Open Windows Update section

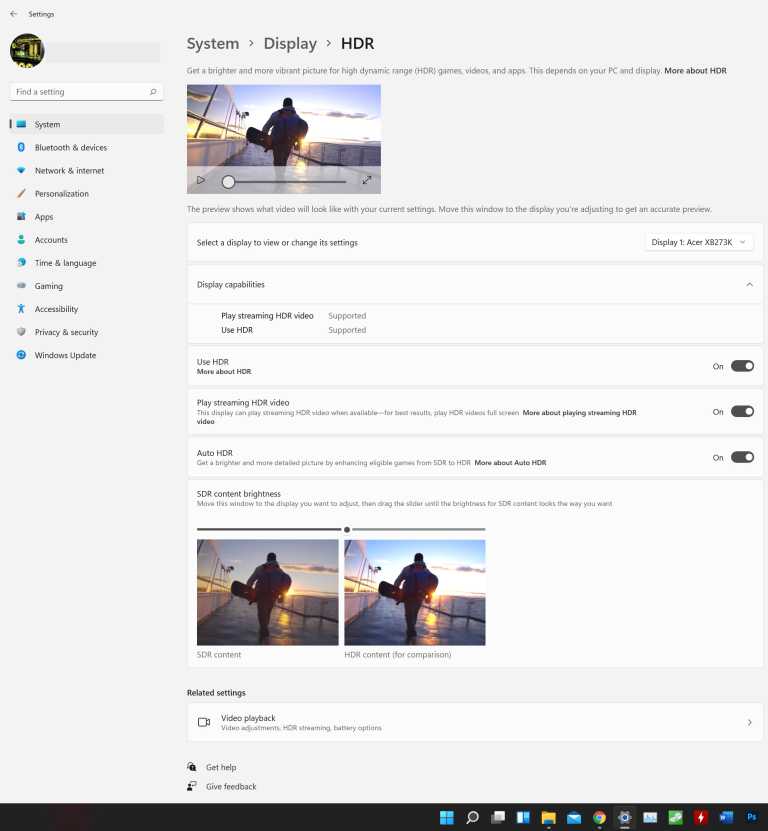click(65, 356)
